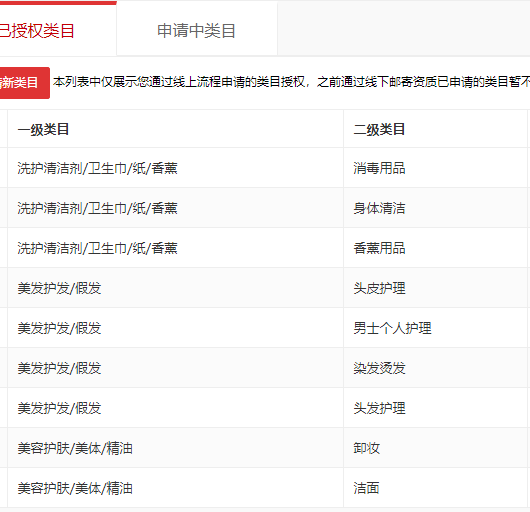The height and width of the screenshot is (512, 530).
Task: Select the 二级类目 column header
Action: click(x=379, y=129)
